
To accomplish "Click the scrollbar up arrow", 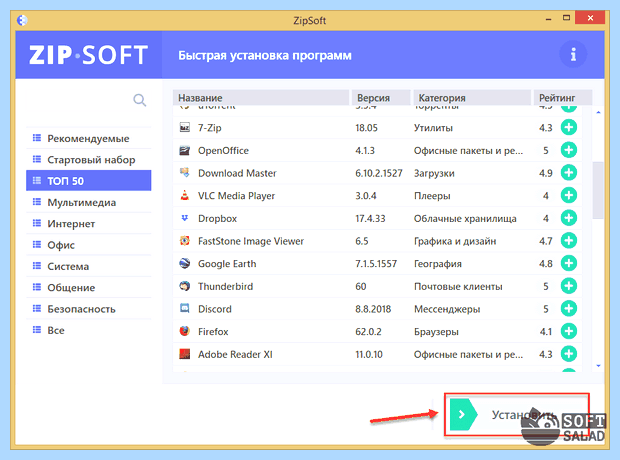I will [598, 113].
